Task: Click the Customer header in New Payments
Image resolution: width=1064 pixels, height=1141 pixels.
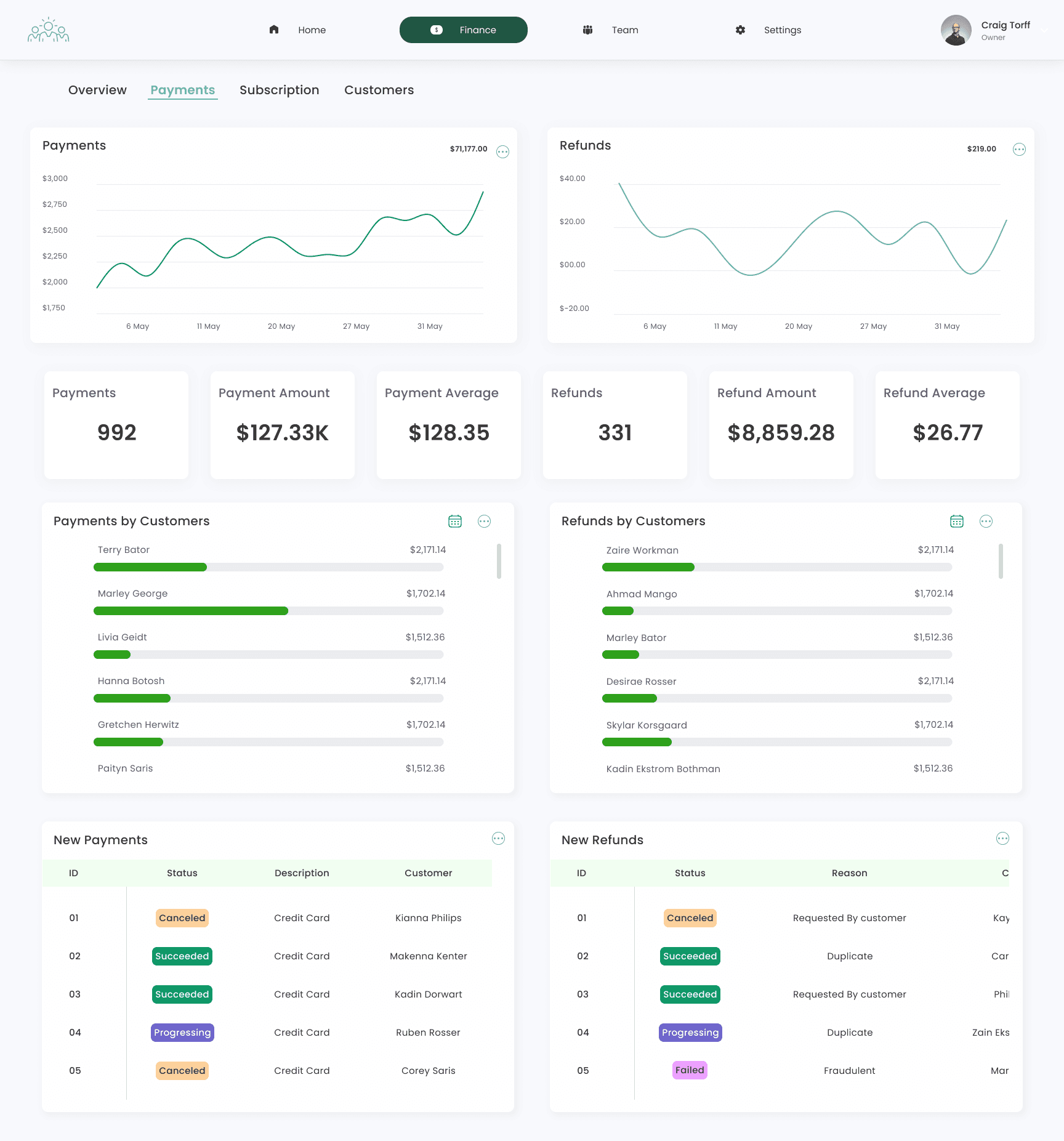Action: pos(429,873)
